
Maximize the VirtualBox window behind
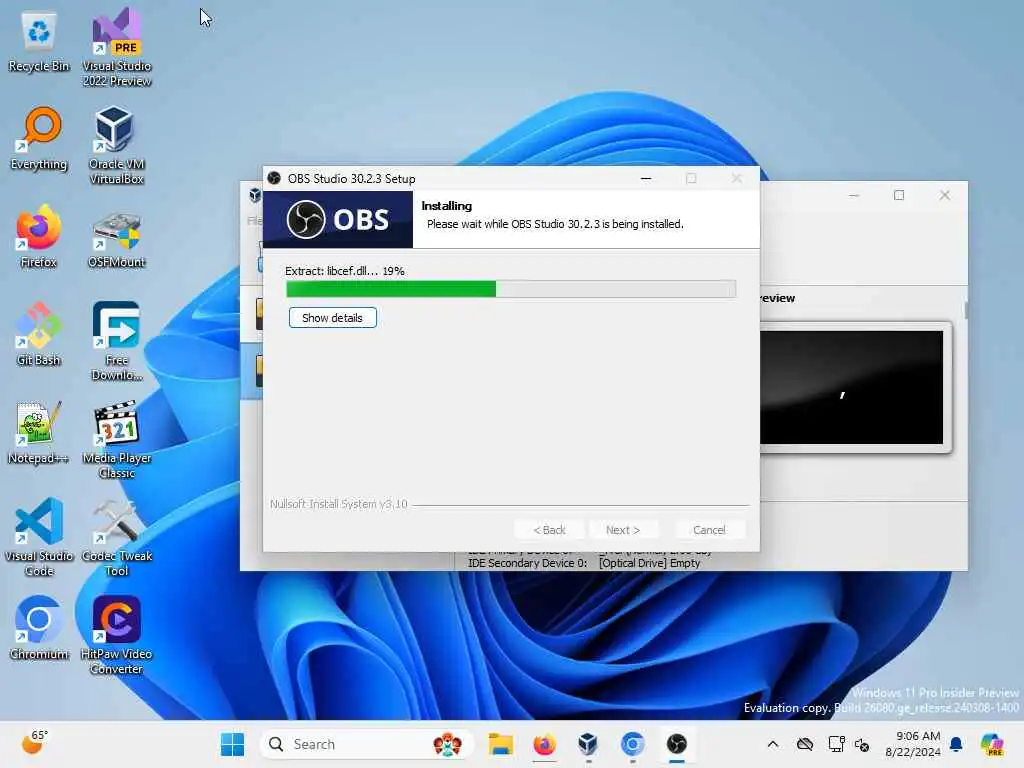[x=899, y=195]
